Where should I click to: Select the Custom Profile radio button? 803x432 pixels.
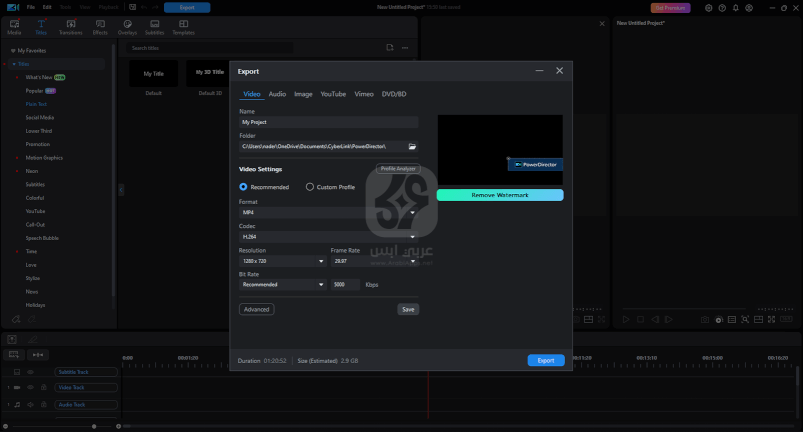click(x=310, y=187)
